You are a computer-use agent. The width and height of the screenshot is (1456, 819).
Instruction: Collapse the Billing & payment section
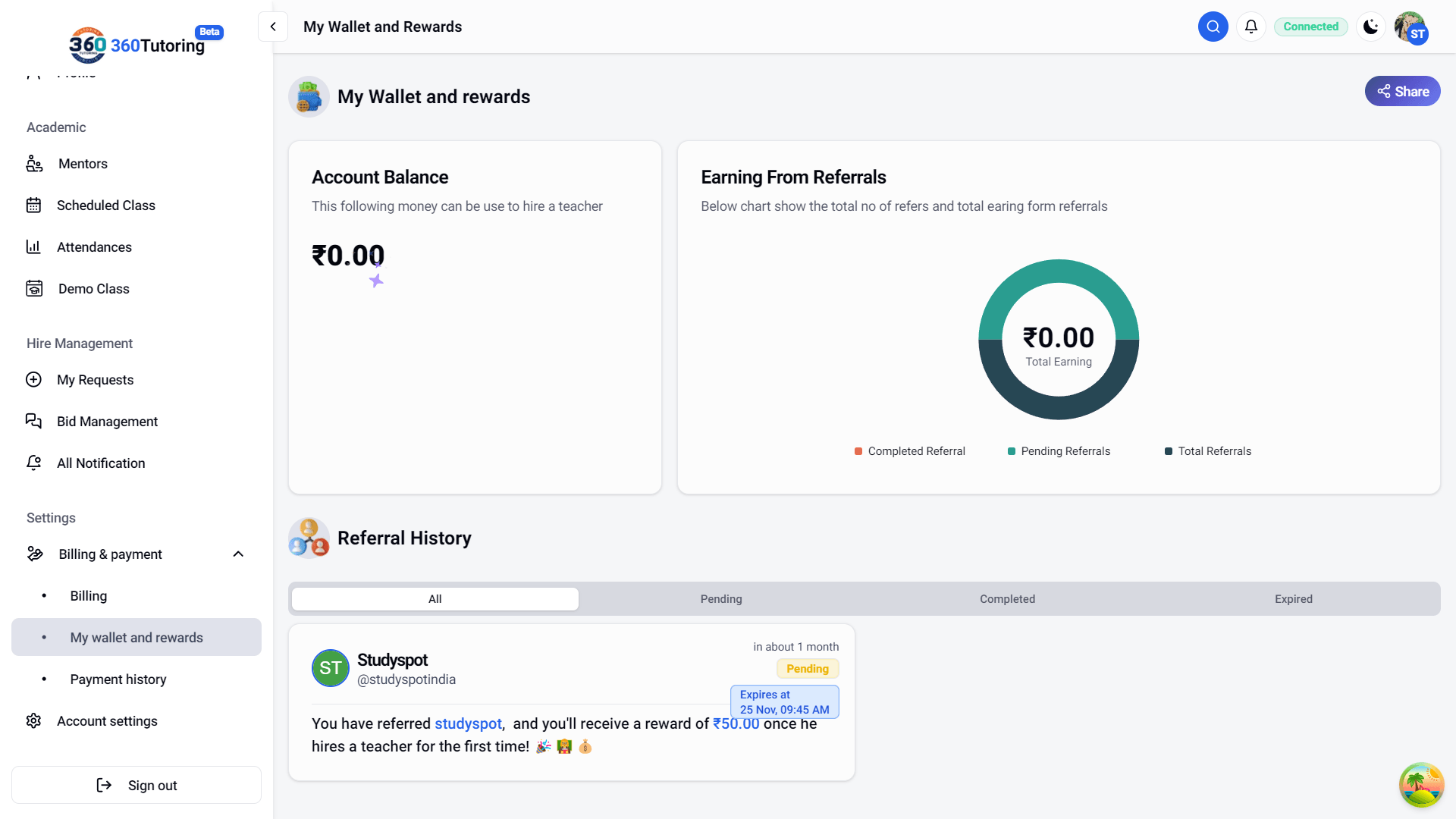click(238, 554)
